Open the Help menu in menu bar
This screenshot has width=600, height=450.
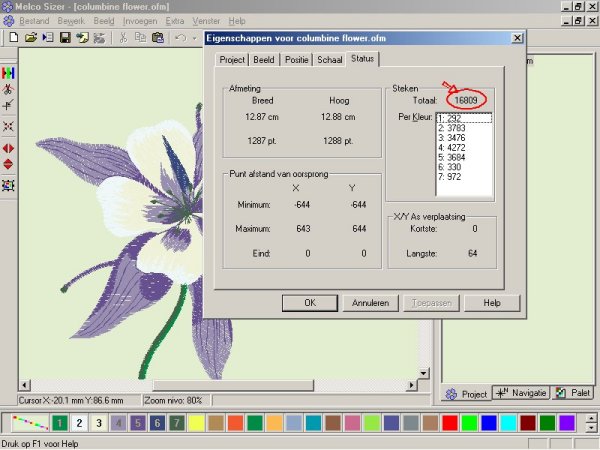click(x=237, y=21)
